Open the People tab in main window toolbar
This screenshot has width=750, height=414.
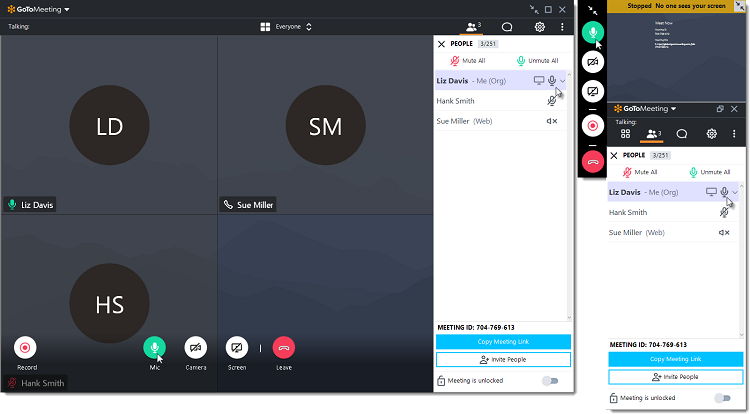(x=473, y=27)
